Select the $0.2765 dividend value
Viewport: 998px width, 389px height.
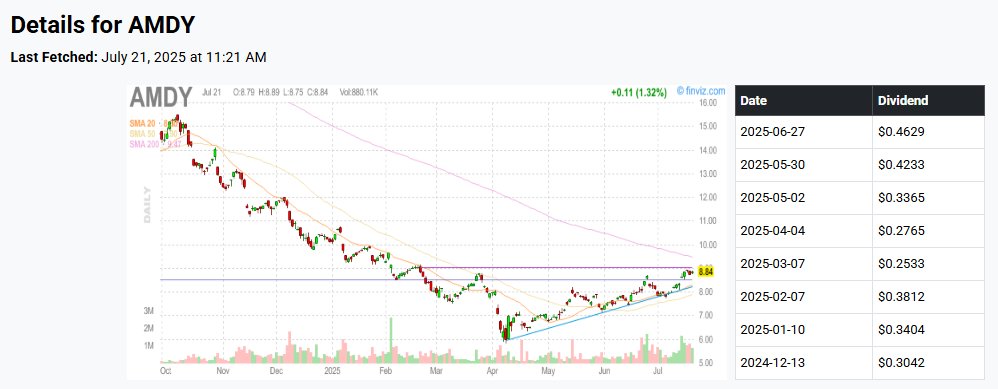coord(901,231)
